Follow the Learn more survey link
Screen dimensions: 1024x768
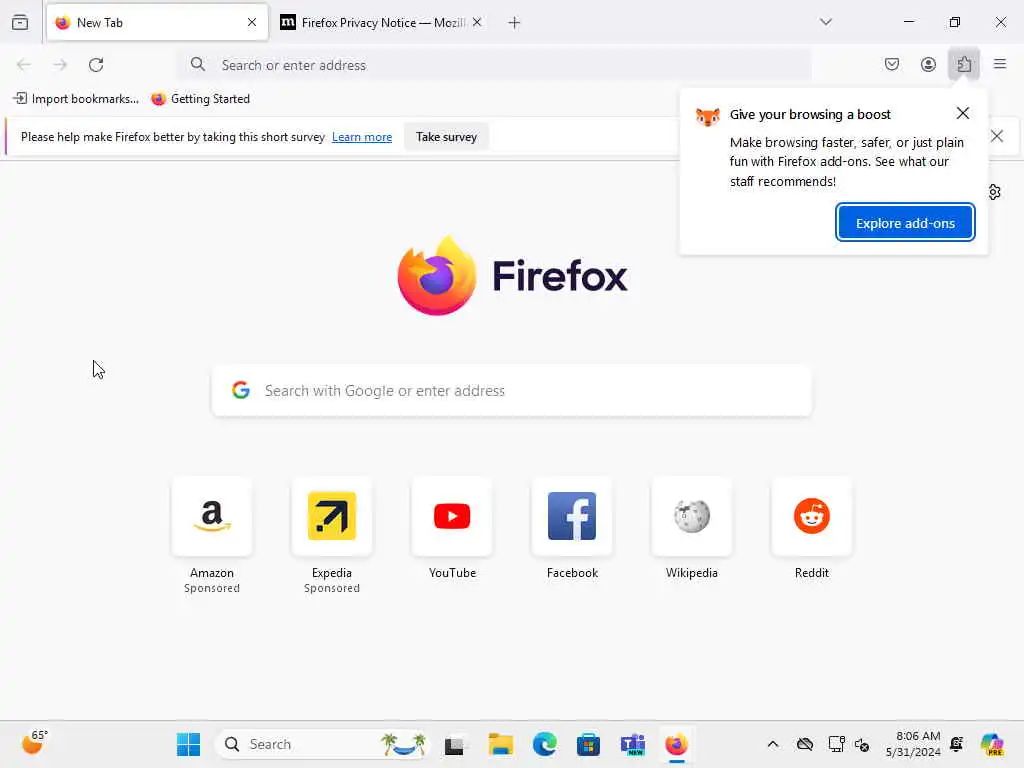[x=362, y=137]
